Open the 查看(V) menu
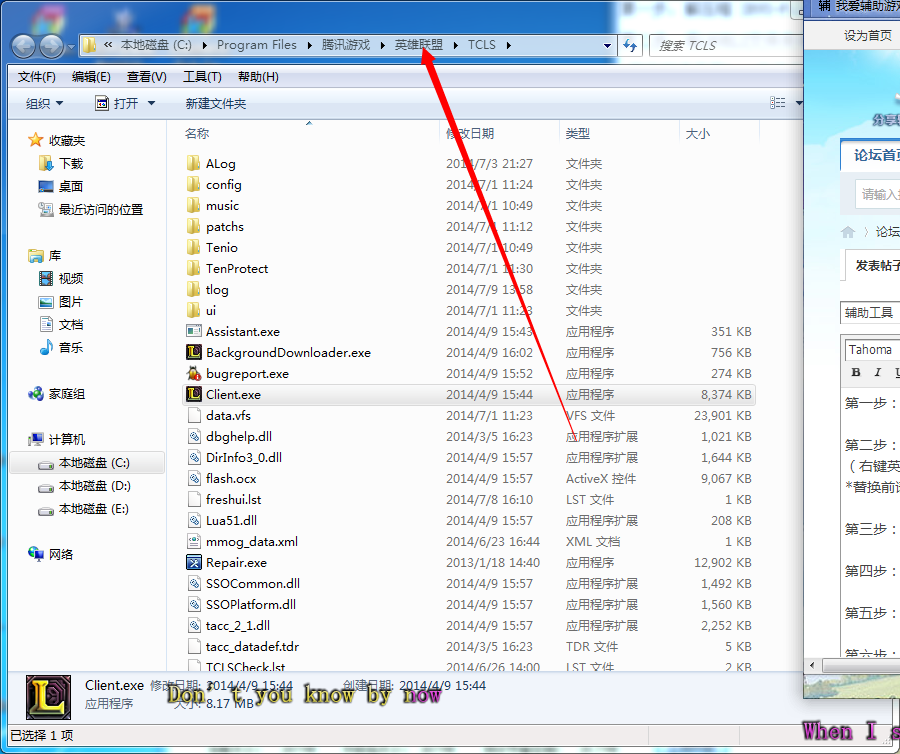The image size is (900, 754). pyautogui.click(x=147, y=77)
